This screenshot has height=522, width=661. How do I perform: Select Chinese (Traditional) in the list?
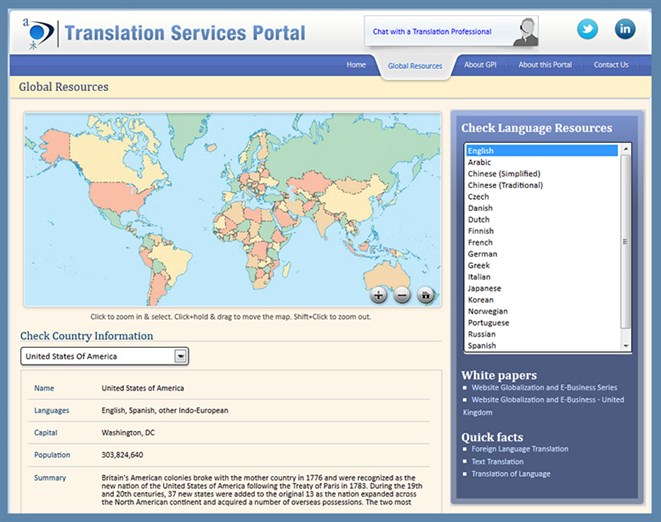tap(542, 185)
